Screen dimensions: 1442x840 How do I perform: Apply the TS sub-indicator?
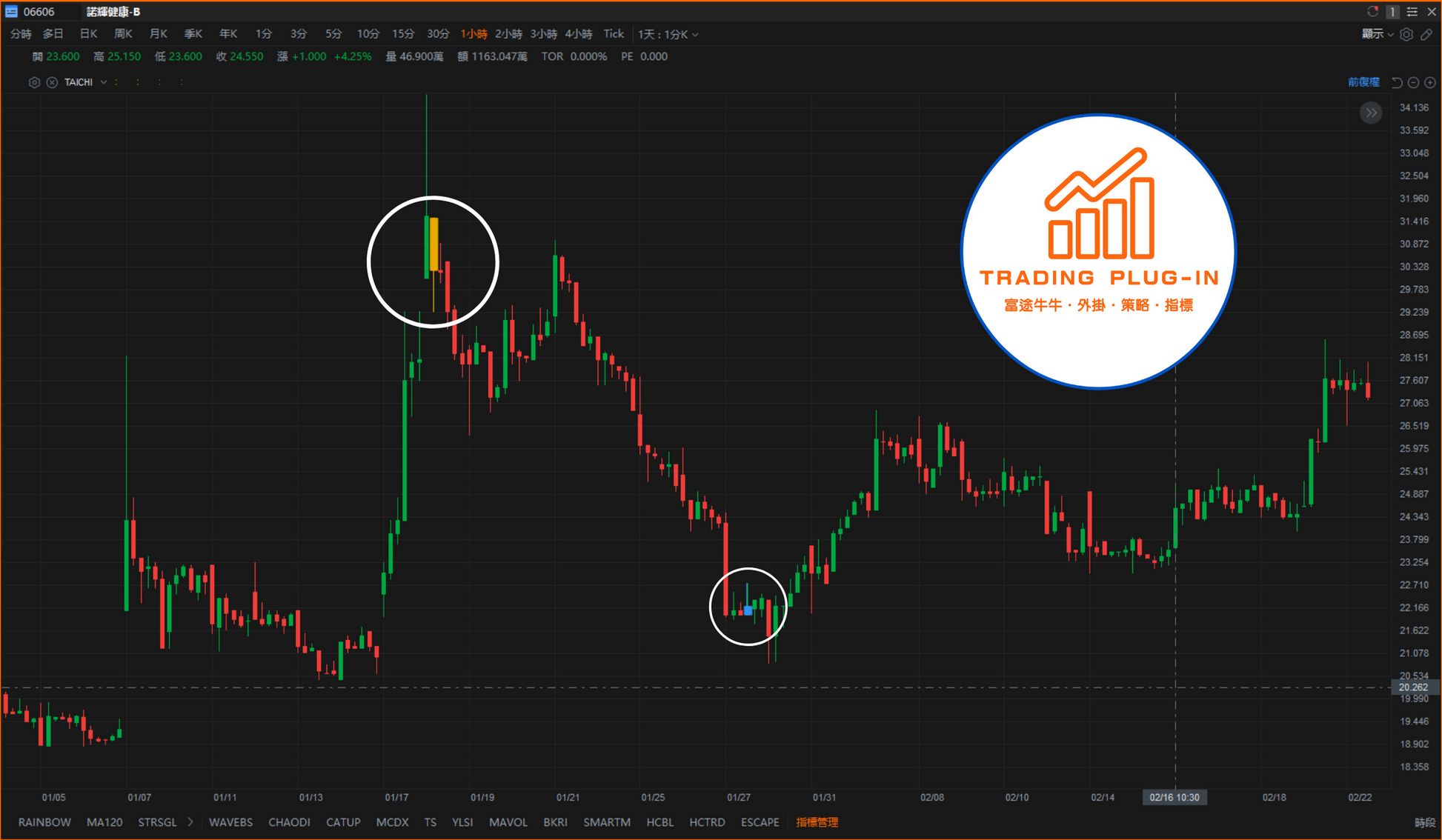click(431, 822)
